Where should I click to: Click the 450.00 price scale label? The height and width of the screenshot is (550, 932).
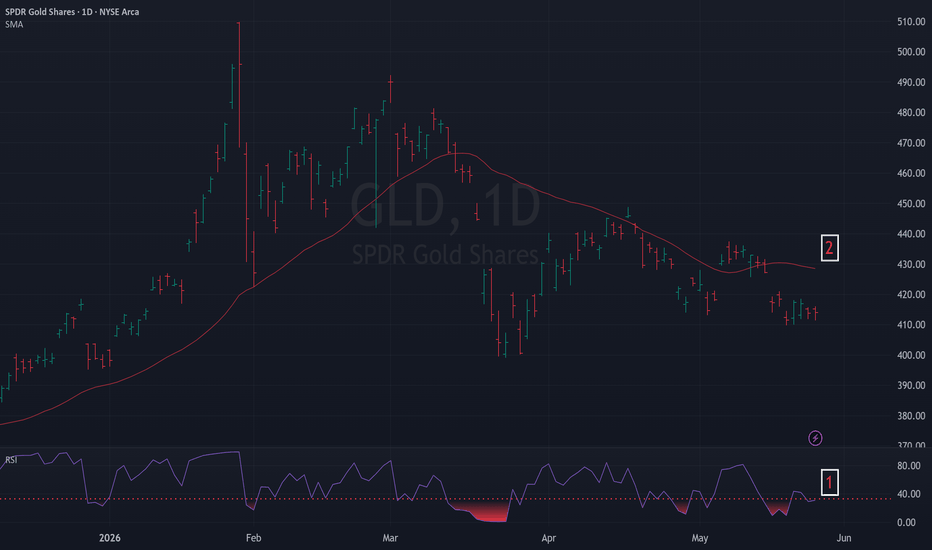pos(911,203)
